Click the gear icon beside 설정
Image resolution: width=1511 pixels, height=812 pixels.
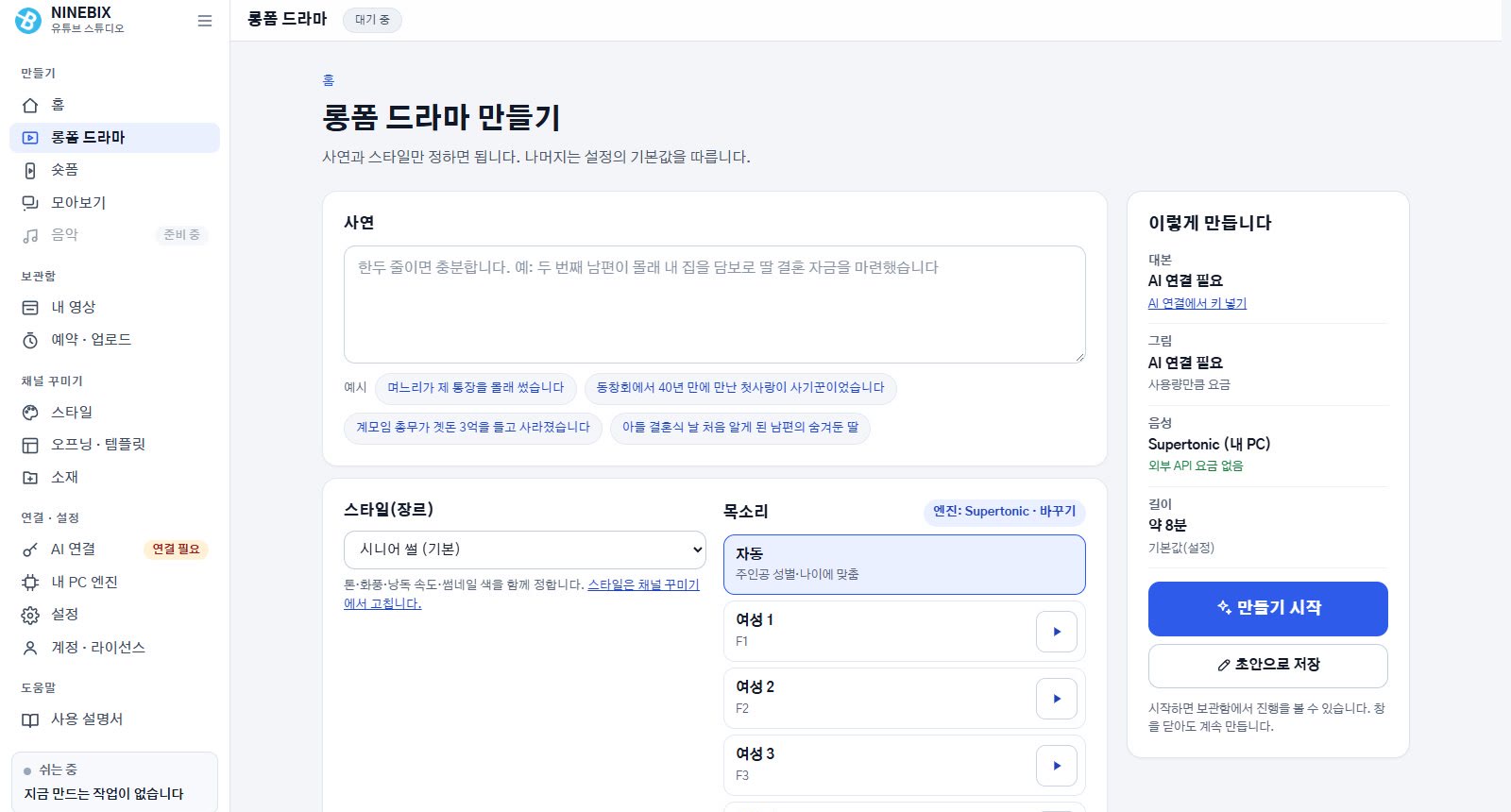point(30,616)
